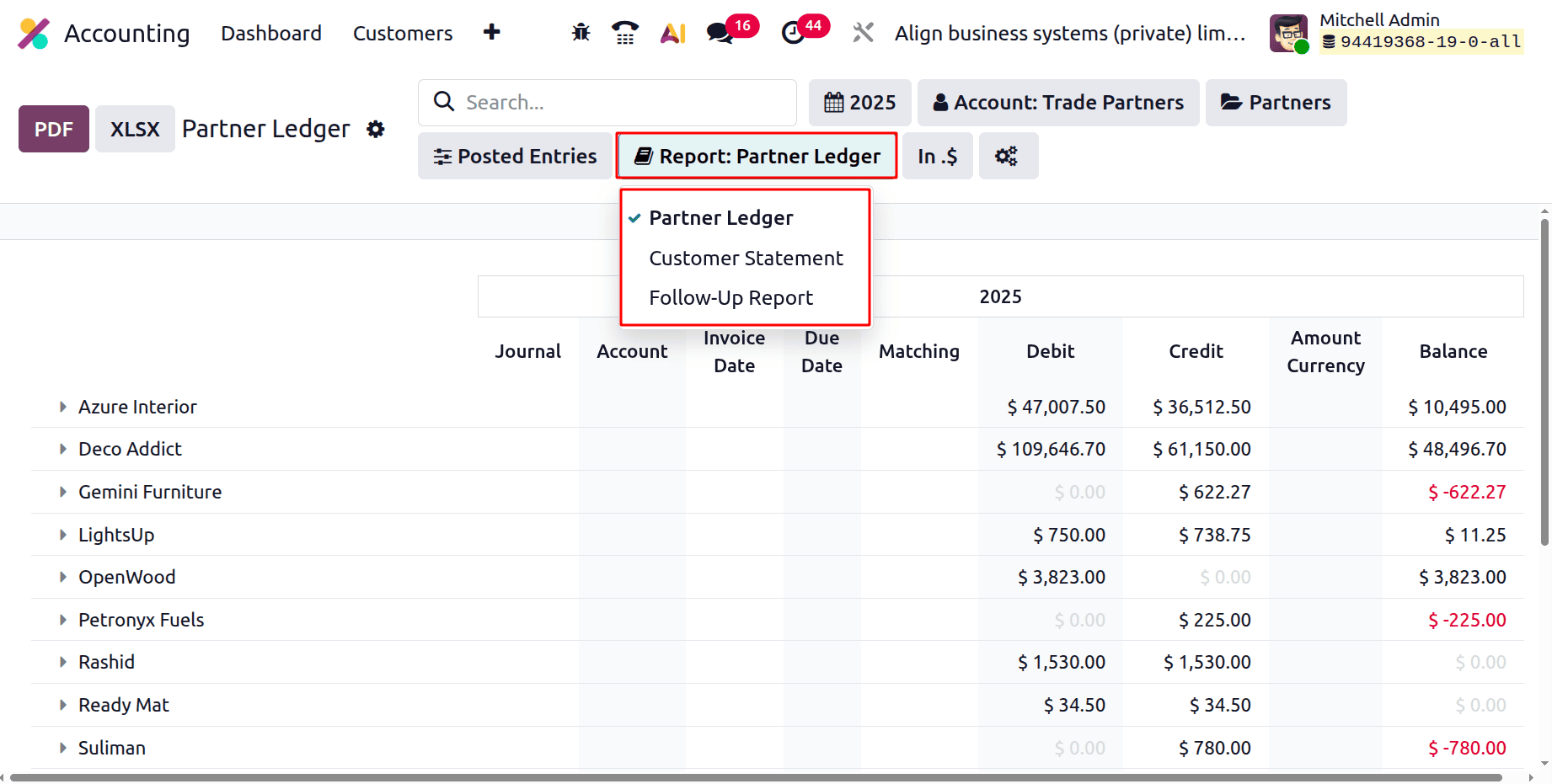The width and height of the screenshot is (1552, 784).
Task: Click the Amount Currency column header
Action: point(1325,352)
